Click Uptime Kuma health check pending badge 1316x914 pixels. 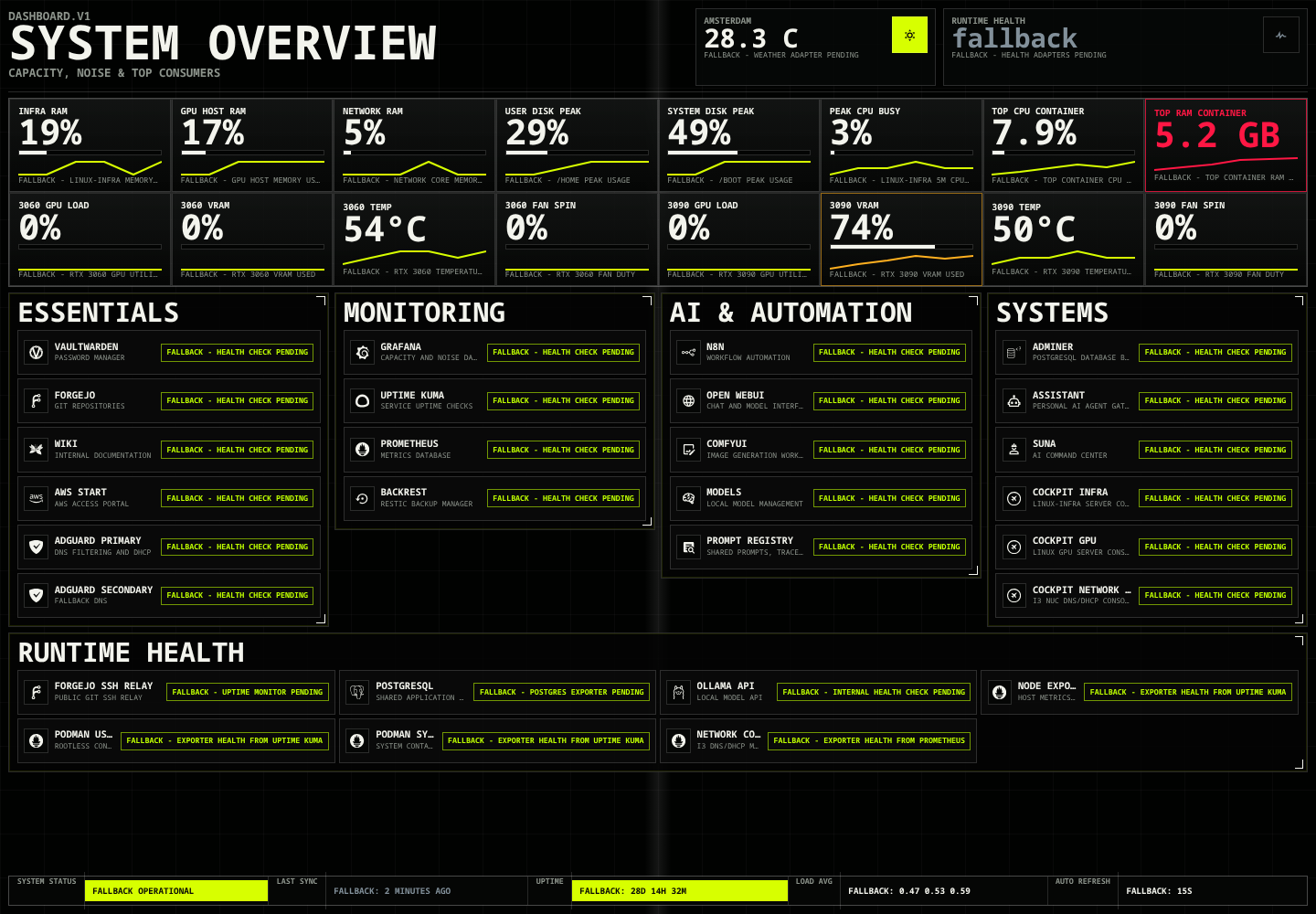click(x=563, y=400)
